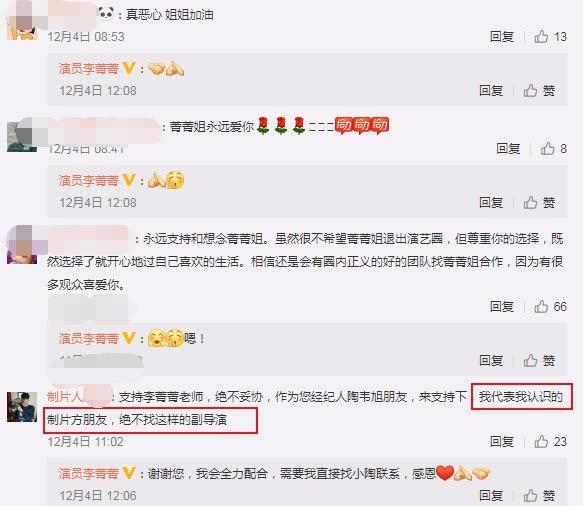Reply to 李菁菁's 谢谢您 response

[491, 495]
